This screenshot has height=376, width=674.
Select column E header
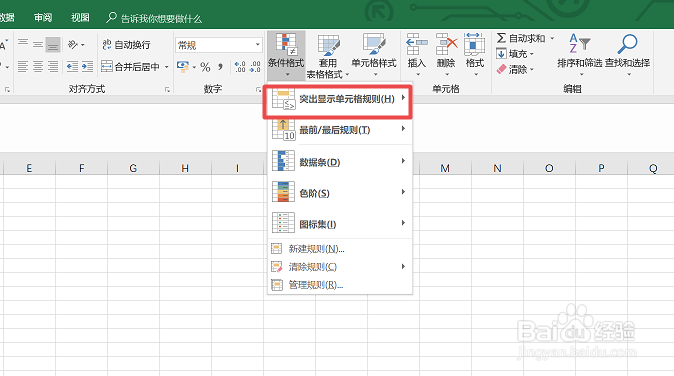29,168
